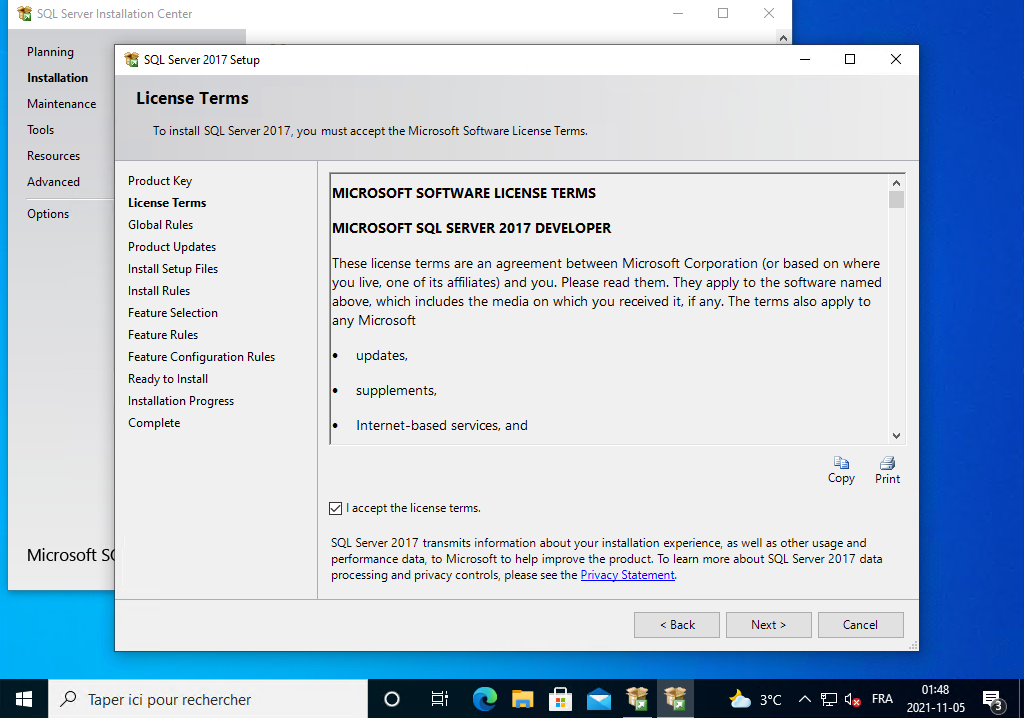The image size is (1024, 718).
Task: Click the Next button
Action: [x=768, y=625]
